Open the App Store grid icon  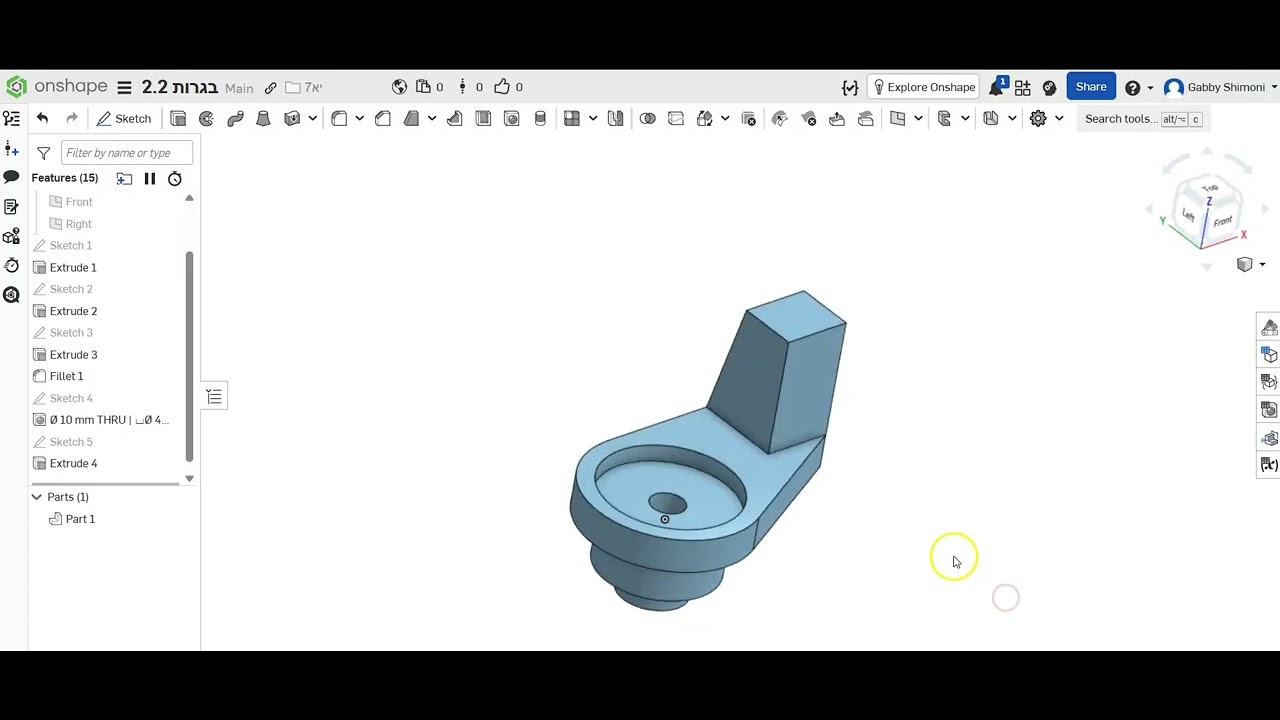pyautogui.click(x=1022, y=88)
